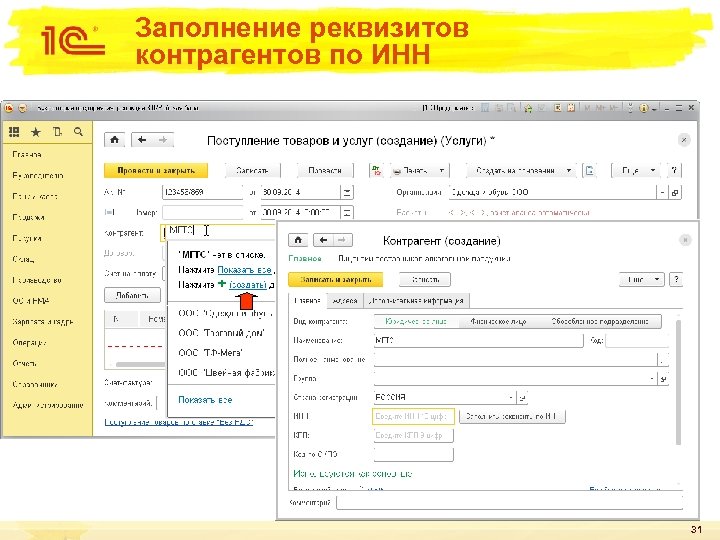The image size is (720, 540).
Task: Select Главное tab in Контрагент form
Action: pos(307,301)
